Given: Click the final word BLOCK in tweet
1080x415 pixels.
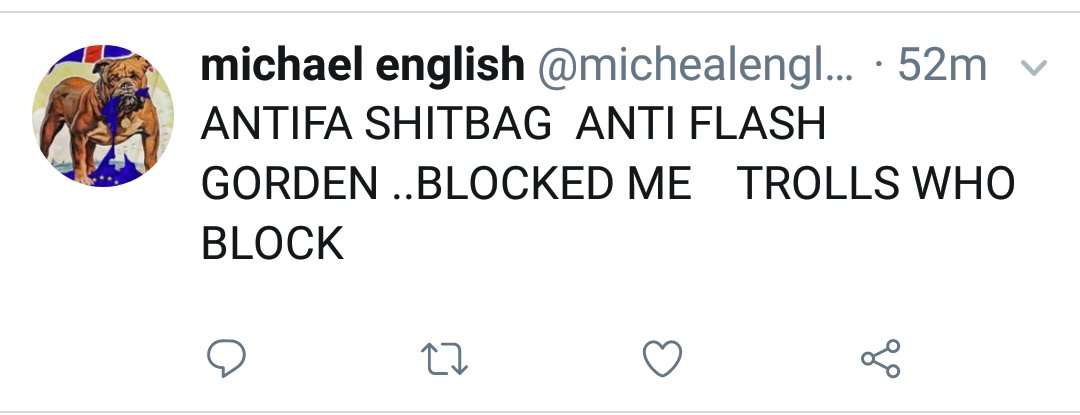Looking at the screenshot, I should [x=273, y=244].
